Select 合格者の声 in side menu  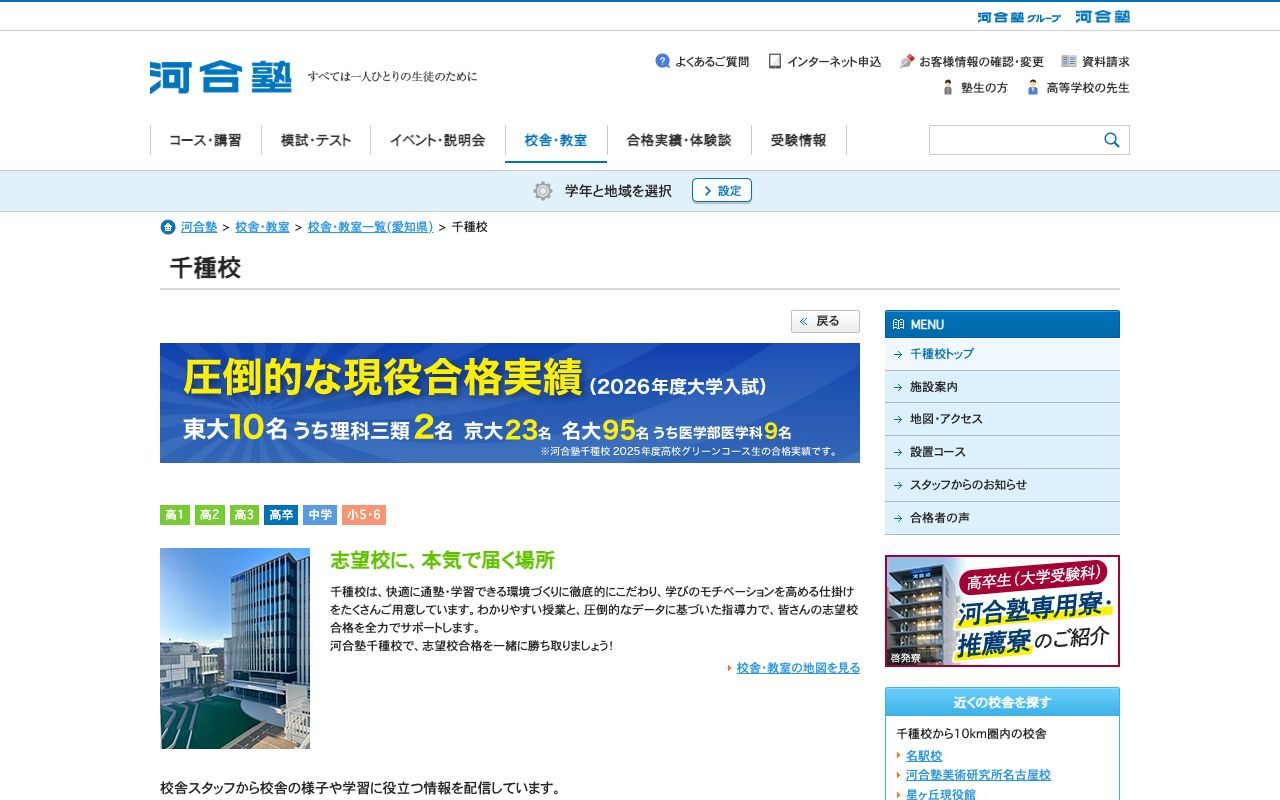pos(1002,518)
